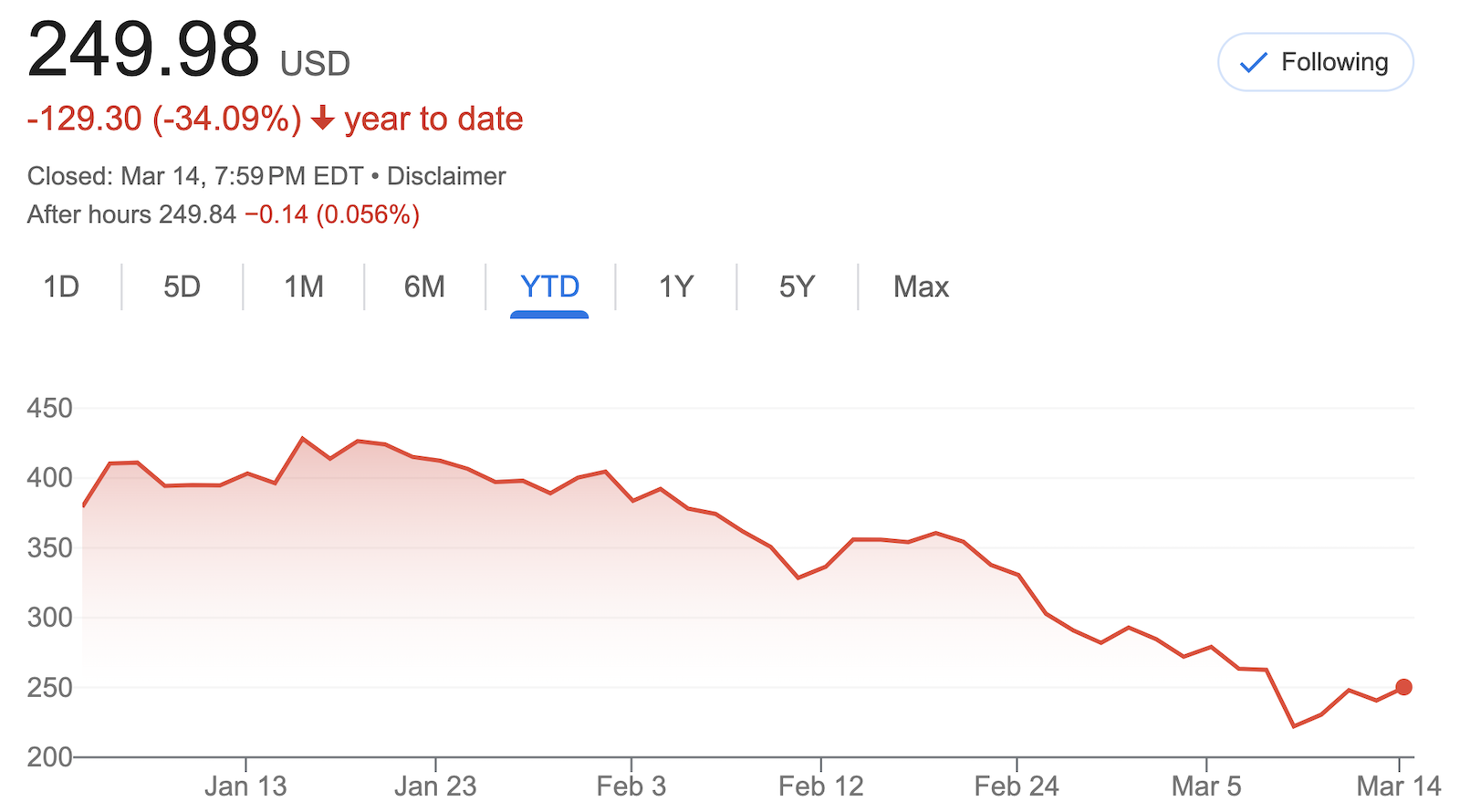Click the Feb 12 axis date label
The image size is (1460, 812).
[820, 786]
